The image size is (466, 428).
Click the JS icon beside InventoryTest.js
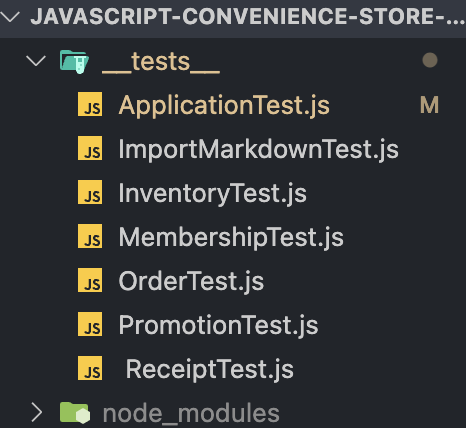[x=90, y=192]
